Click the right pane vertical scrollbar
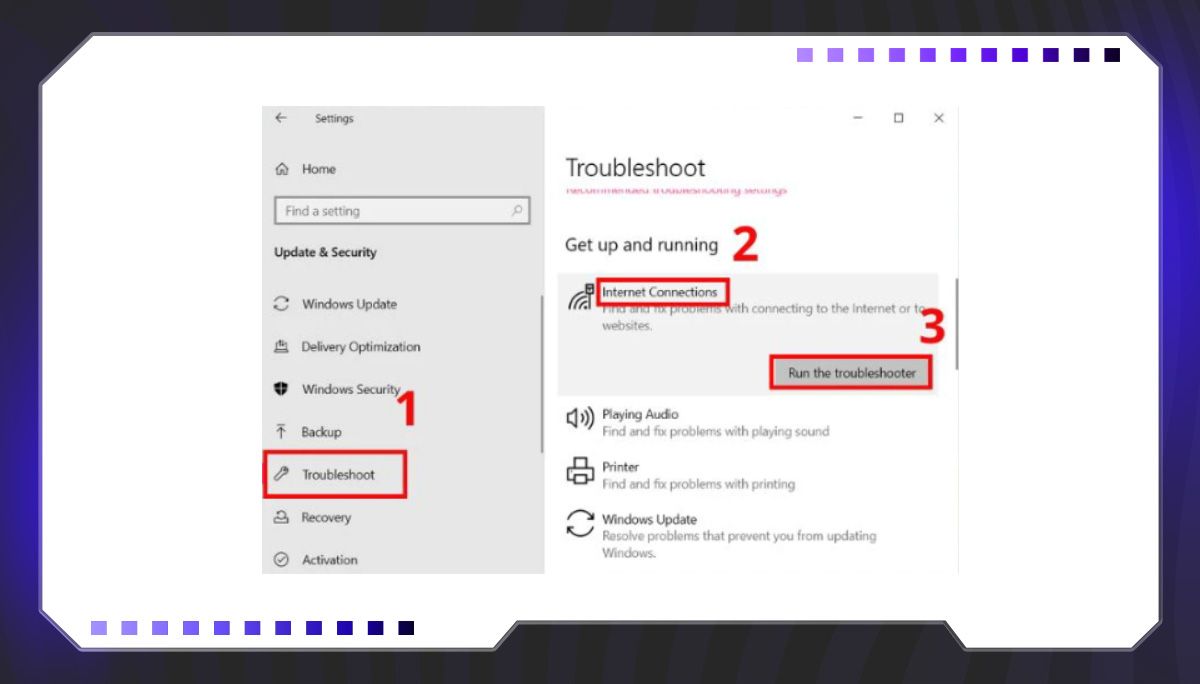 957,324
